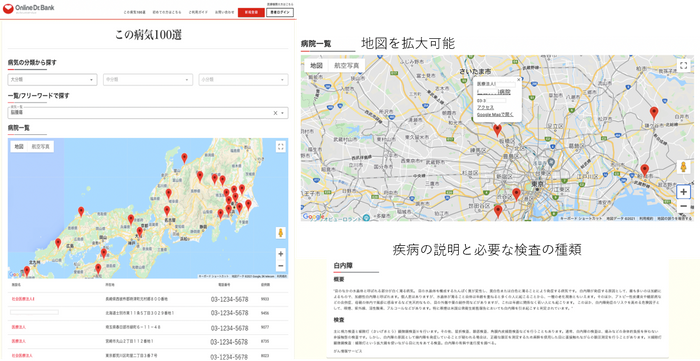Select 航空写真 view on the Tokyo map

(346, 65)
